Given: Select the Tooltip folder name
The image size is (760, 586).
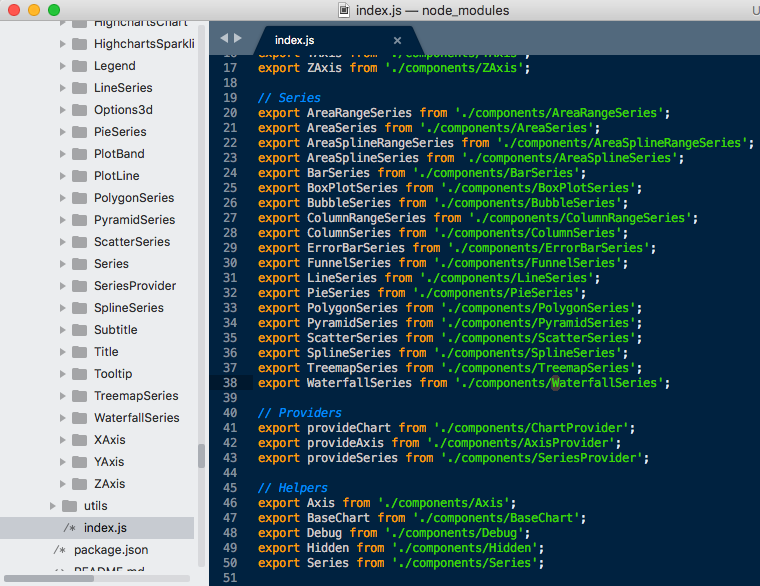Looking at the screenshot, I should coord(113,374).
